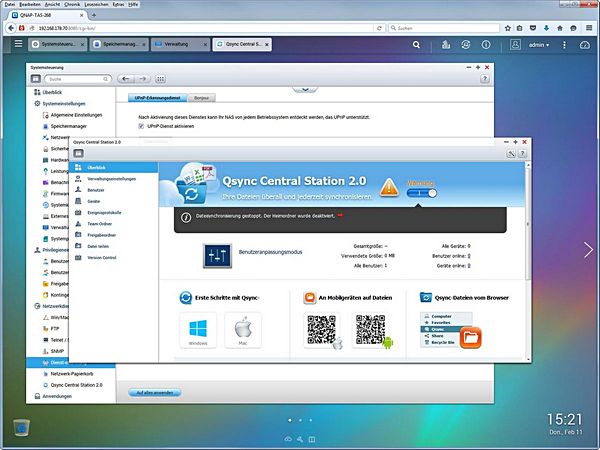Open Qsync Central Station 2.0 tree entry
The image size is (600, 450).
tap(76, 385)
